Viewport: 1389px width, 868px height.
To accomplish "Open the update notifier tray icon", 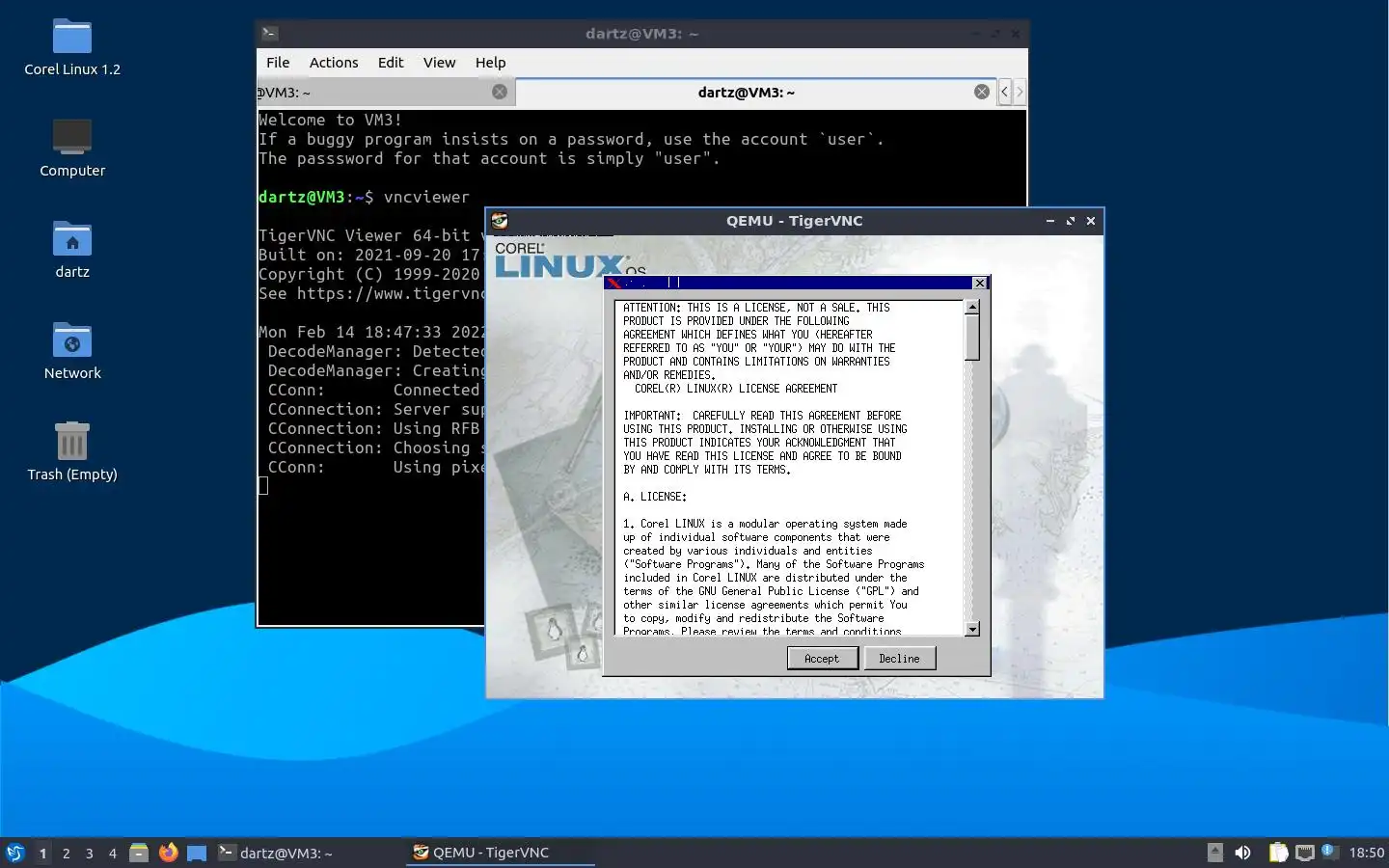I will [1328, 851].
